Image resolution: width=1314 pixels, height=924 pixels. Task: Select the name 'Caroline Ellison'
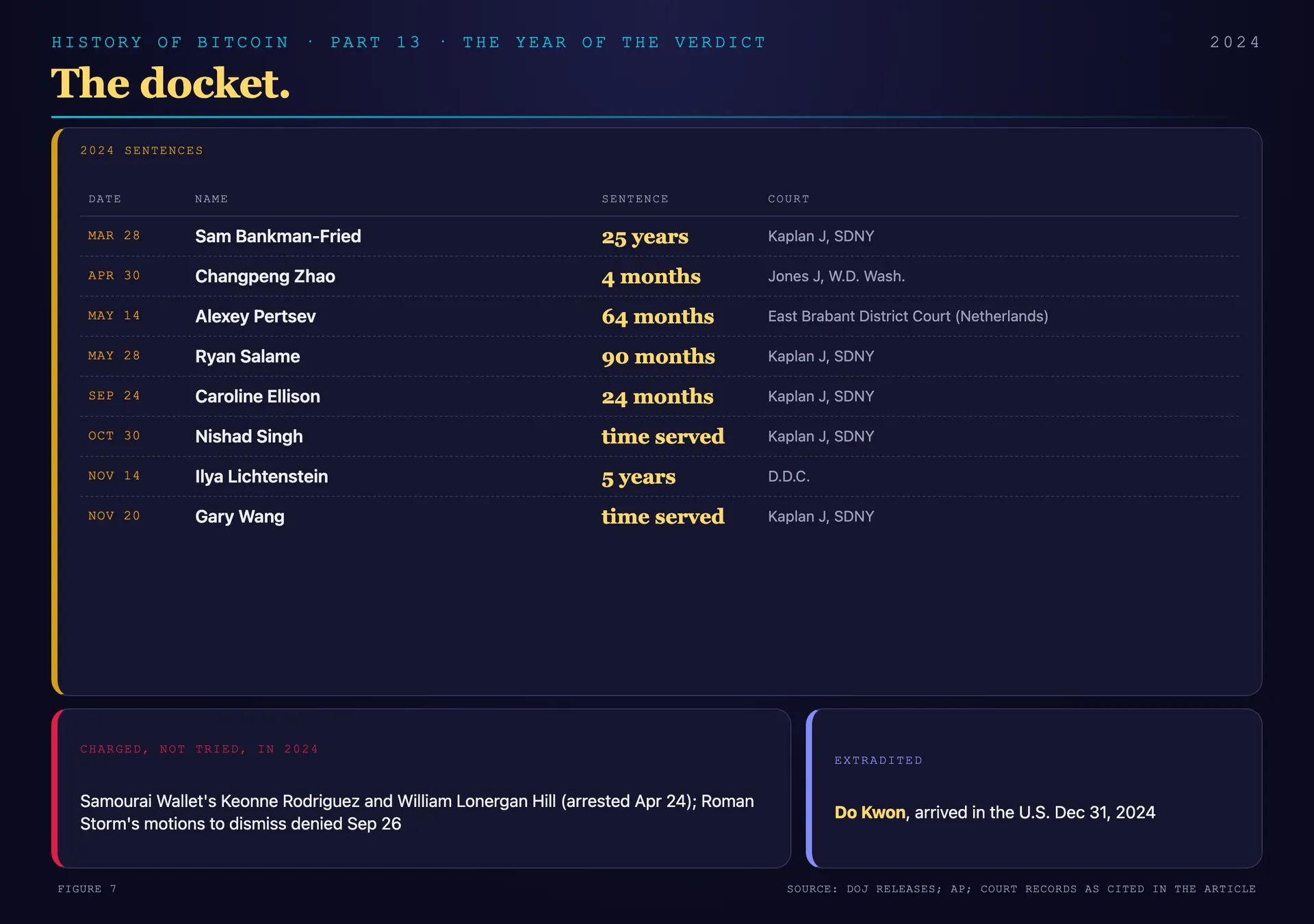[257, 396]
